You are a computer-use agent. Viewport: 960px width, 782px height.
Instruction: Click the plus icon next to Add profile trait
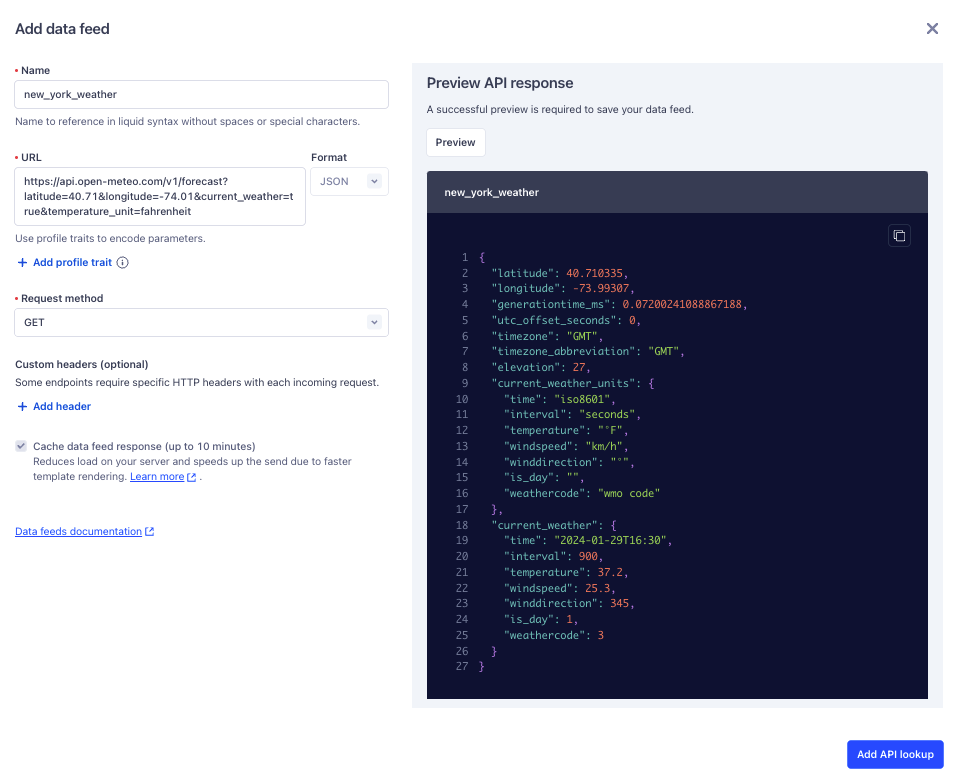tap(22, 262)
